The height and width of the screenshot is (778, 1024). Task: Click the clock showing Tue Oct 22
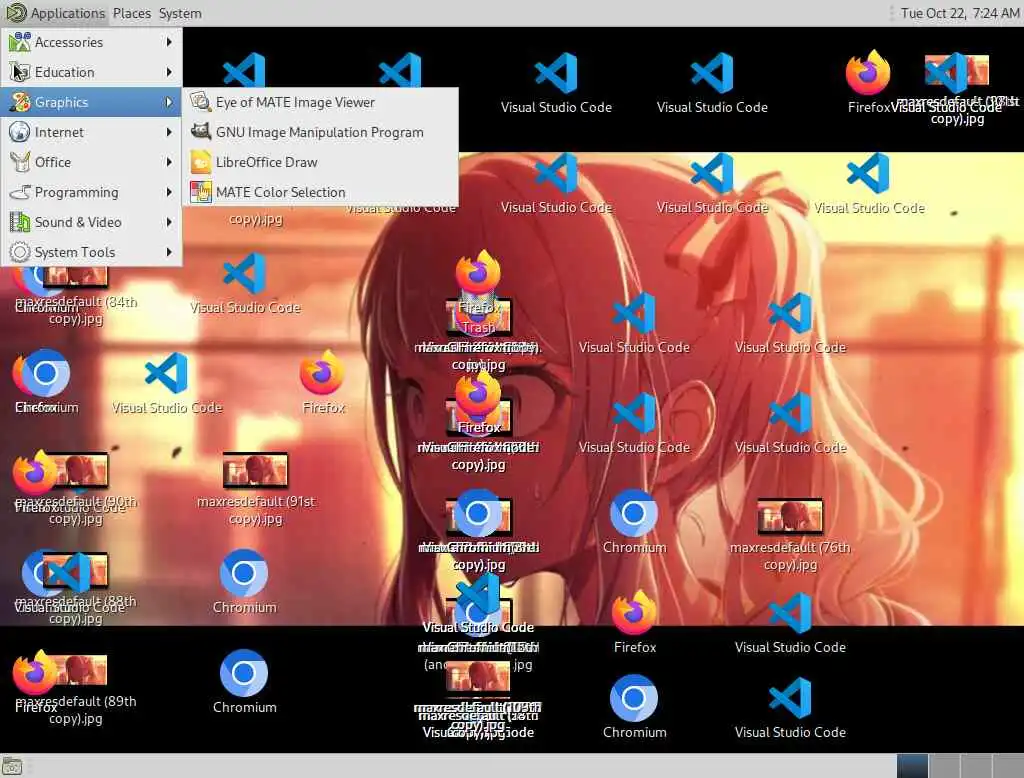click(959, 13)
